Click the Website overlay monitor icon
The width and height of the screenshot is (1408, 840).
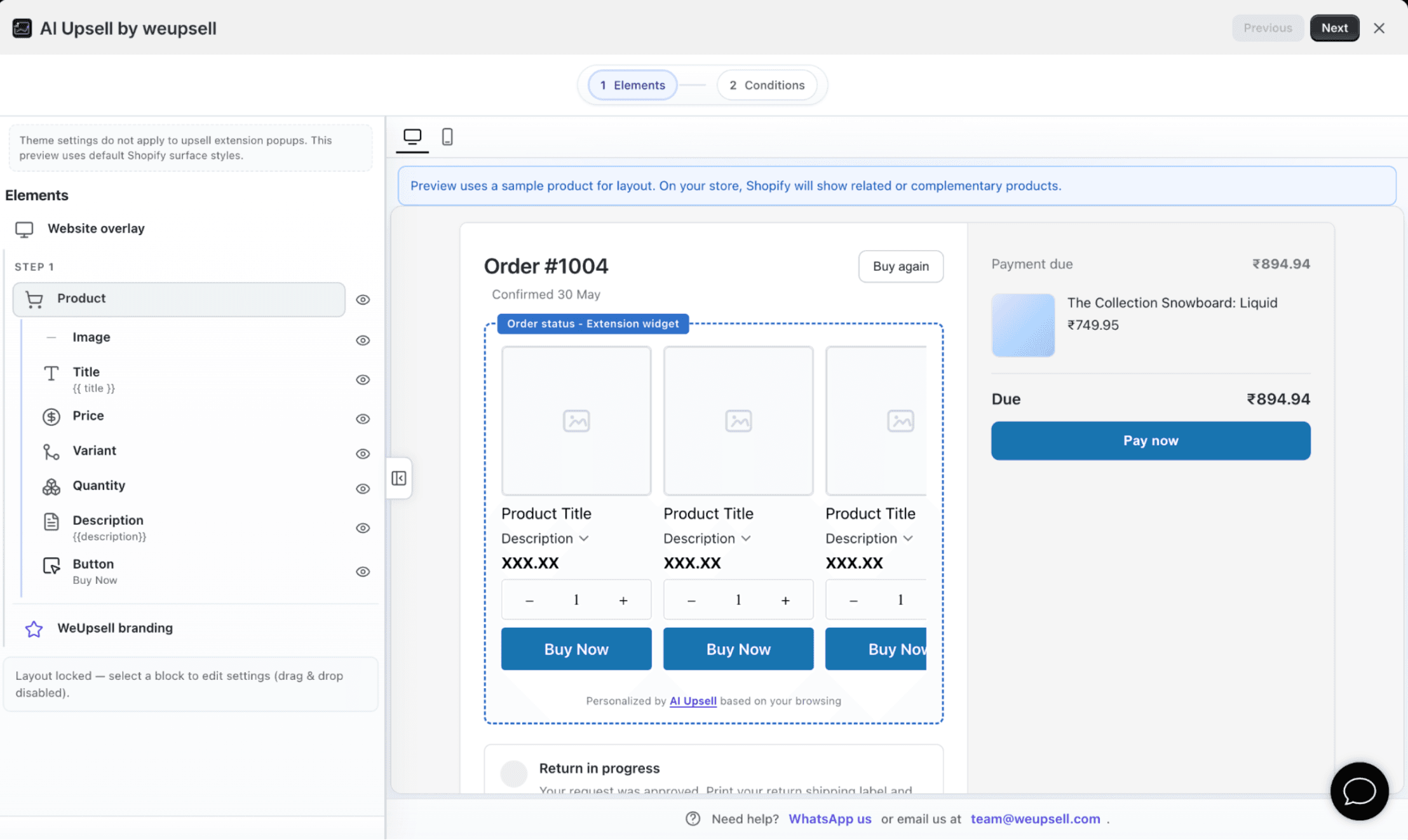(24, 229)
